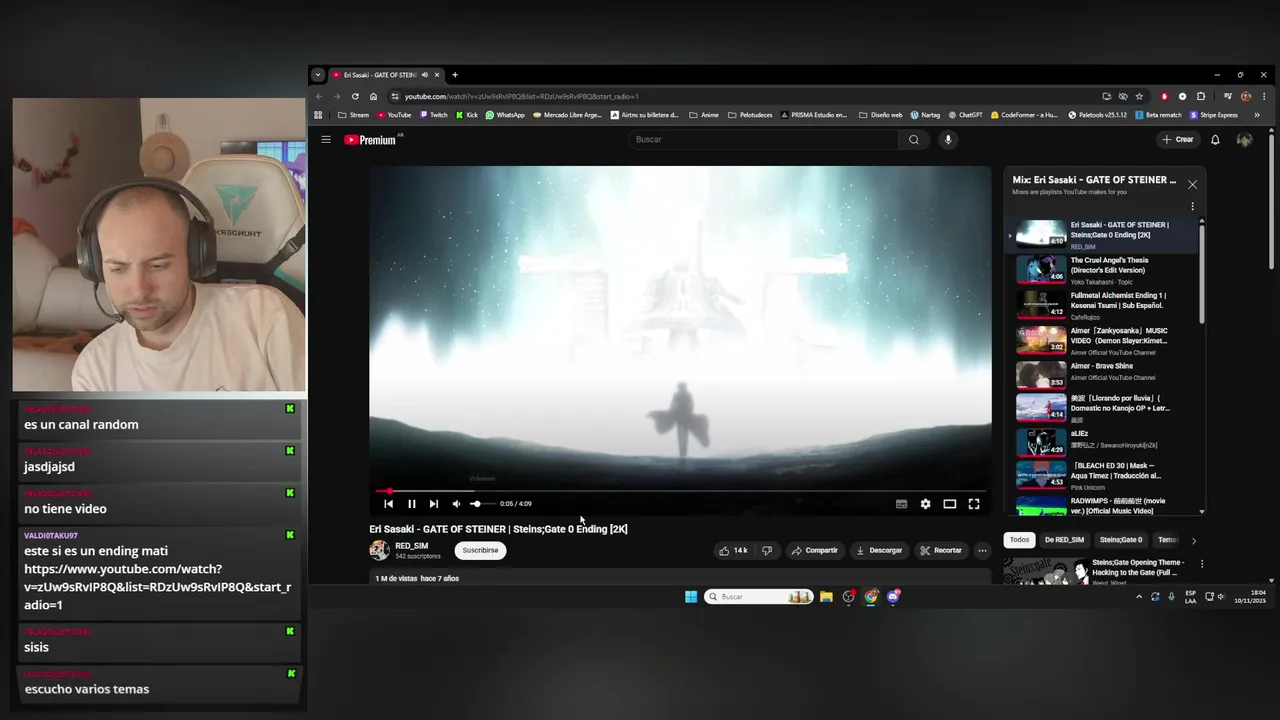Go back in browser history
This screenshot has width=1280, height=720.
(319, 97)
